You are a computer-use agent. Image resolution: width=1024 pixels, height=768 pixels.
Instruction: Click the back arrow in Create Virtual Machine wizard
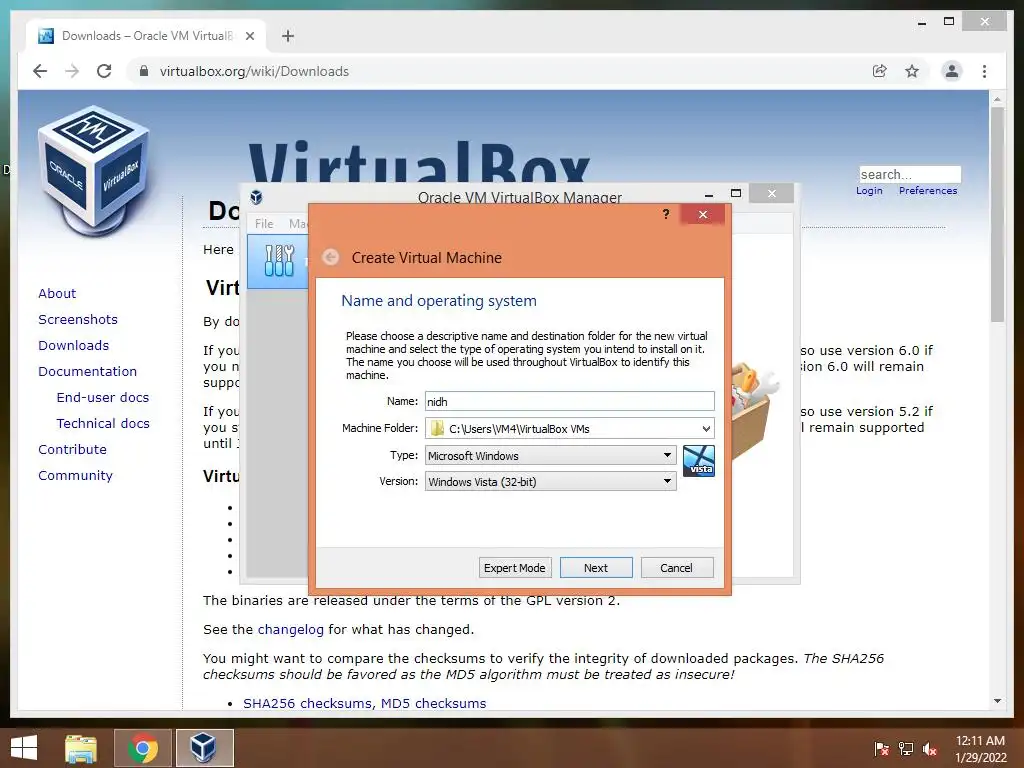tap(331, 257)
